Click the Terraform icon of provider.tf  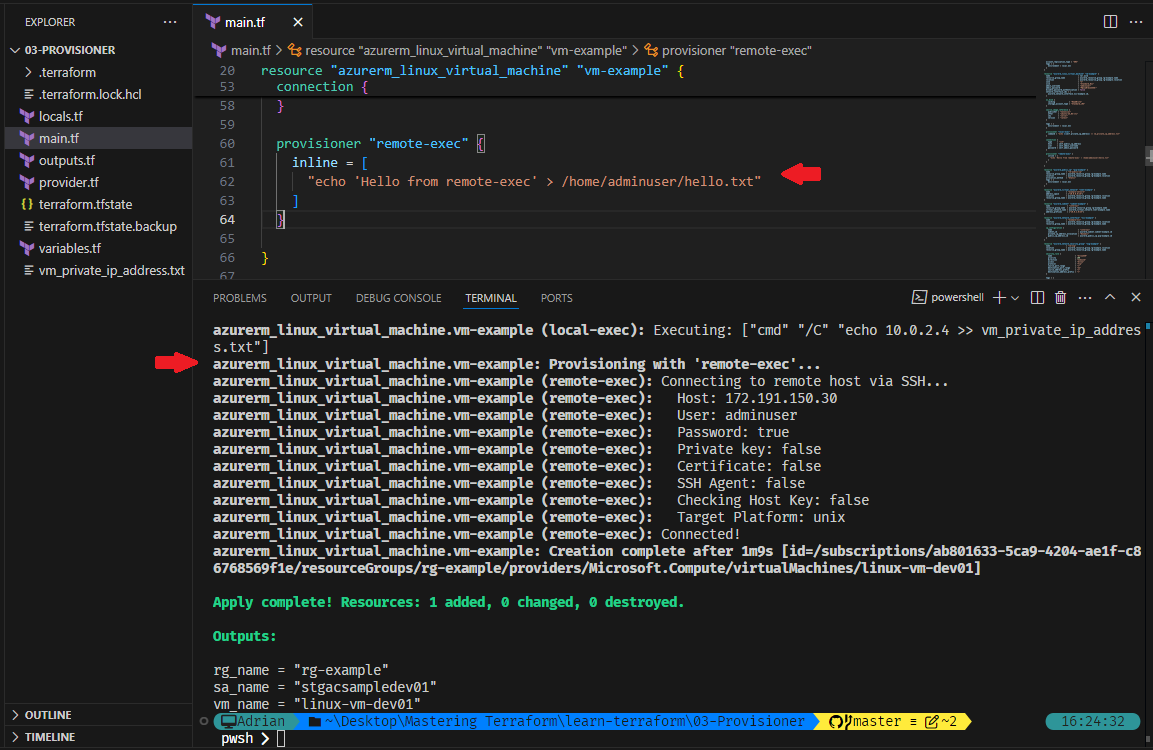(x=27, y=182)
